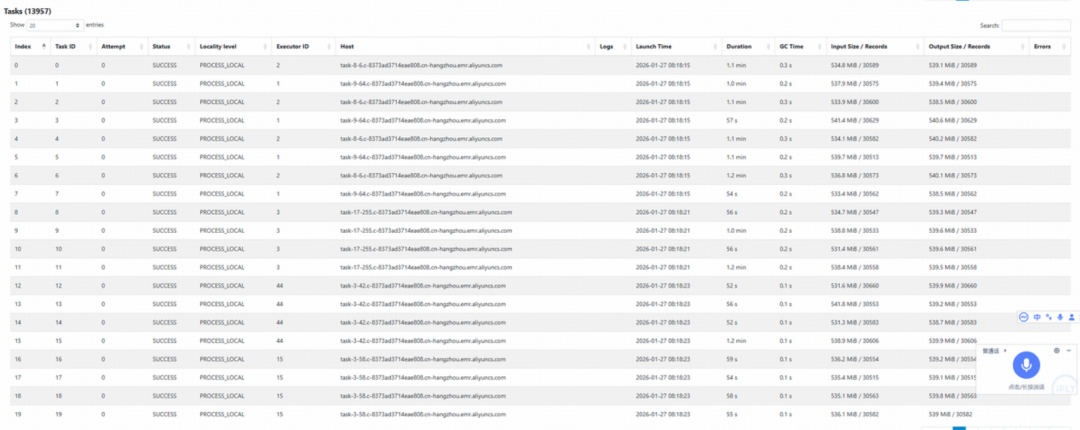
Task: Click output size 540.2 MiB / 30582
Action: pyautogui.click(x=952, y=139)
